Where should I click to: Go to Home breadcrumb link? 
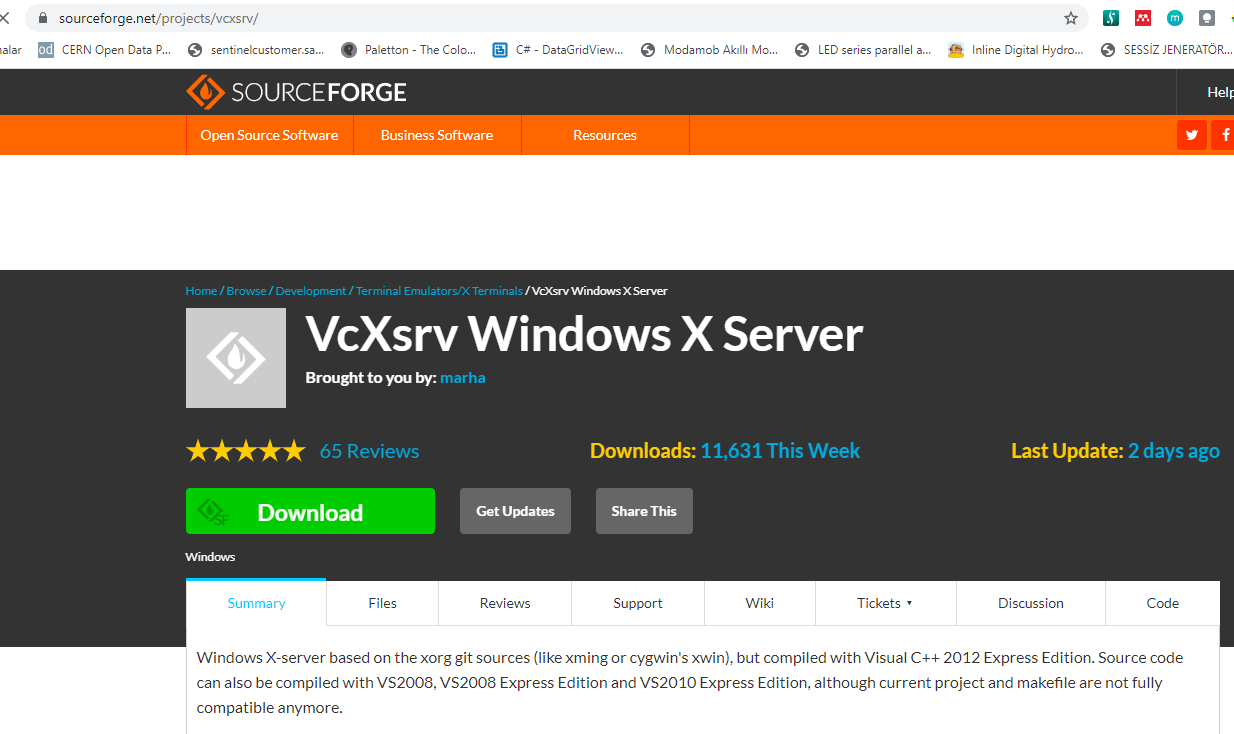point(201,291)
